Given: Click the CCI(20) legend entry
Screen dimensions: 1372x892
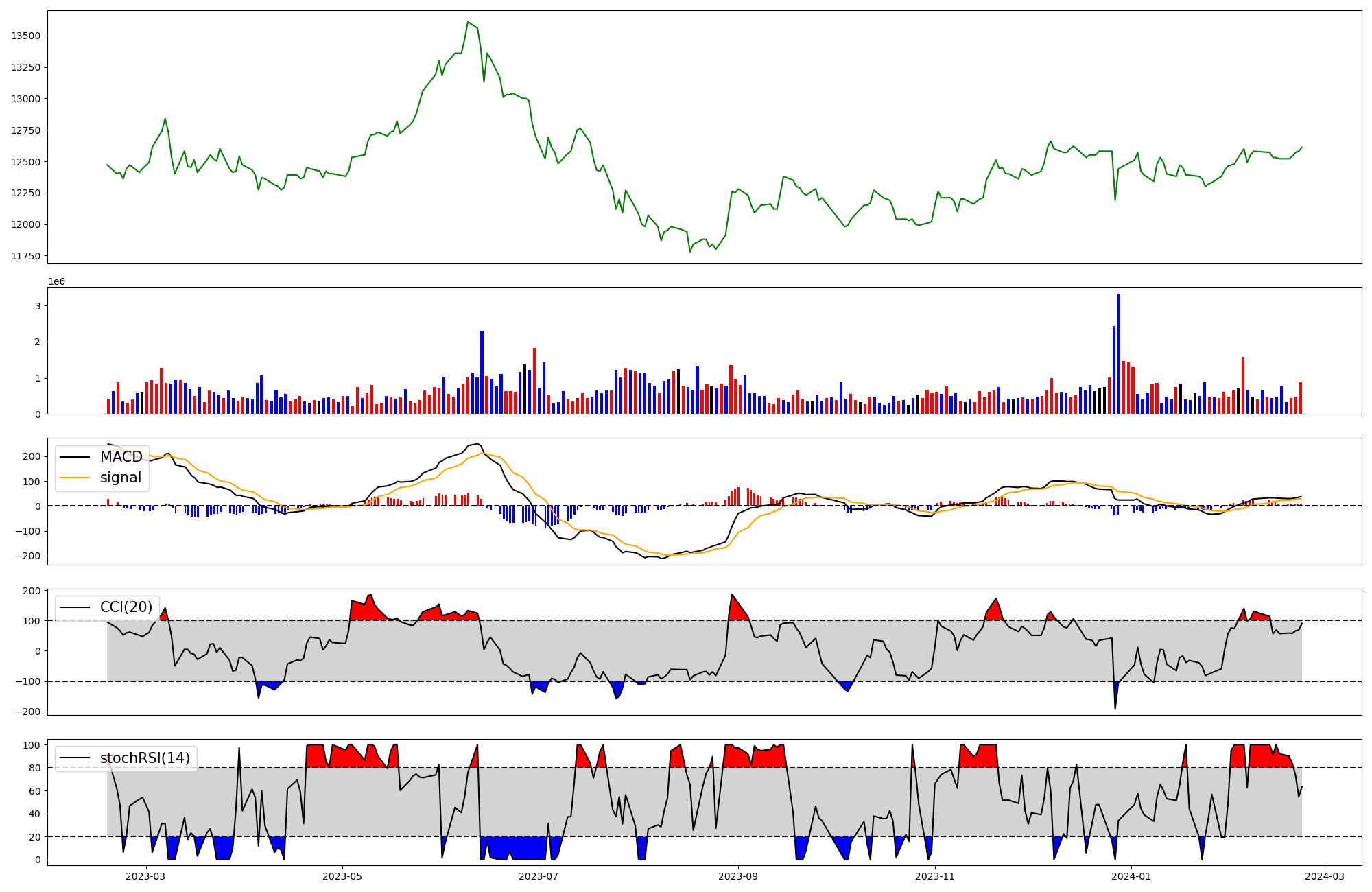Looking at the screenshot, I should click(x=126, y=607).
